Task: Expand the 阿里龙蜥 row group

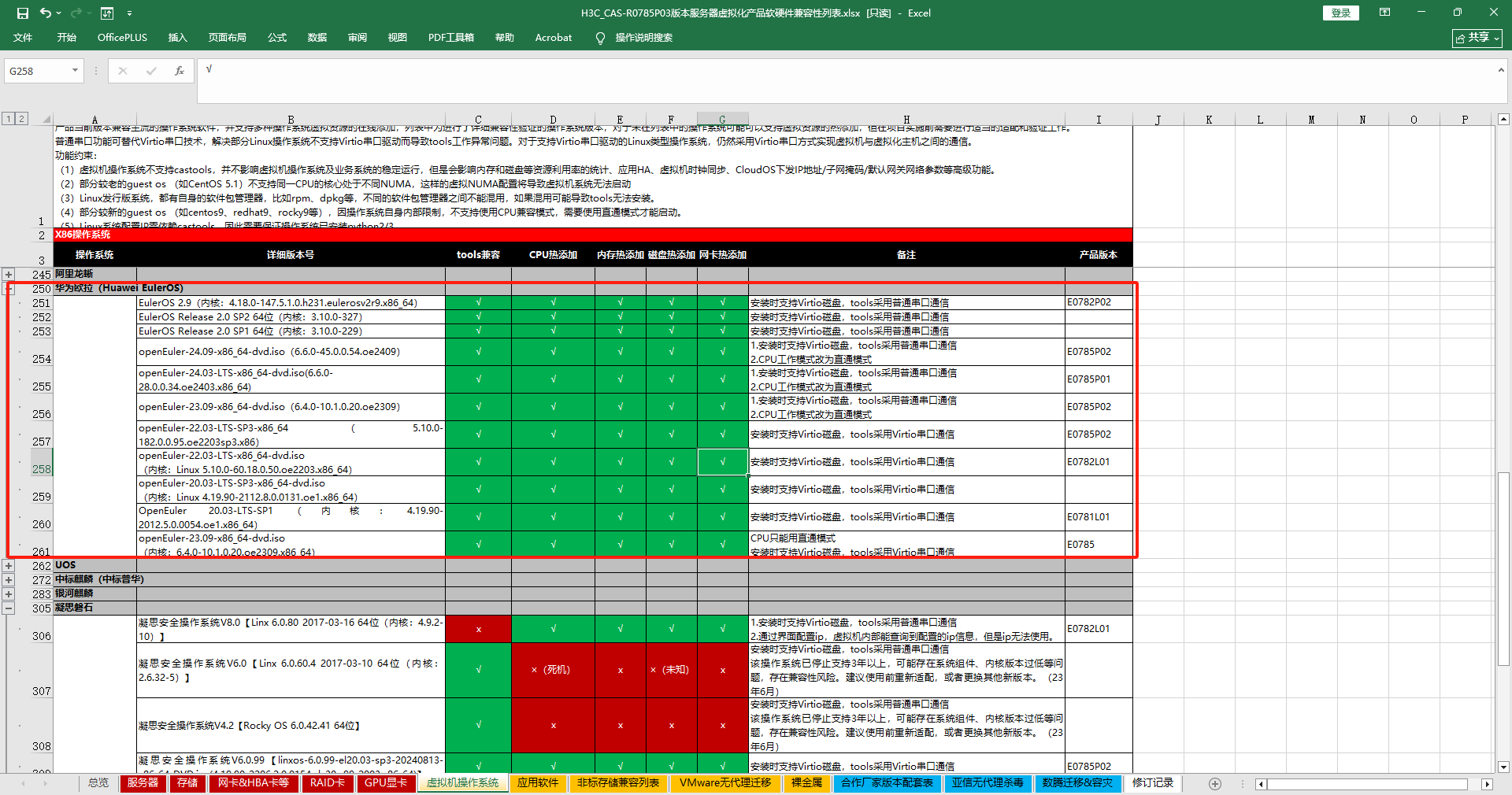Action: coord(9,275)
